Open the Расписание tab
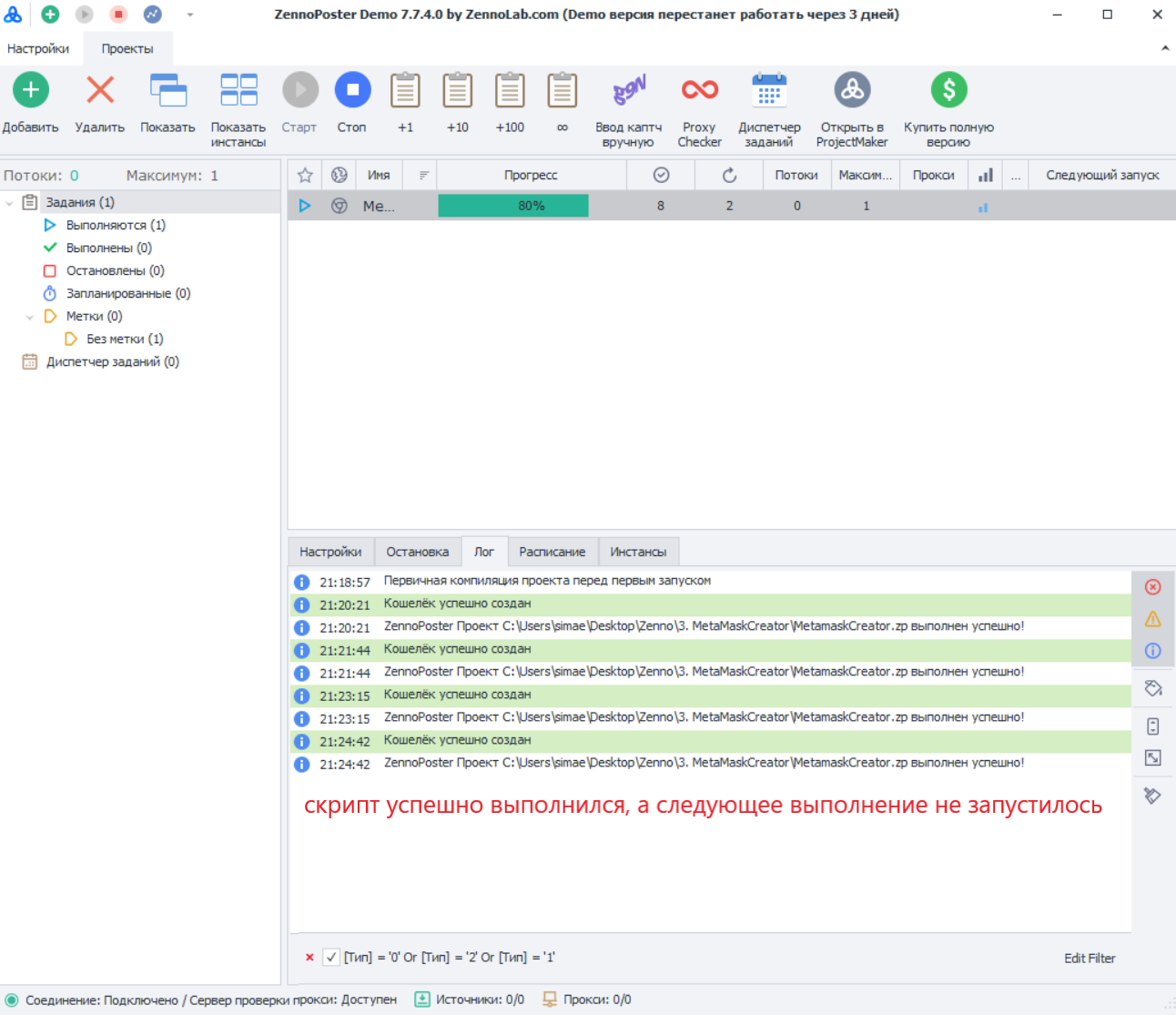This screenshot has height=1015, width=1176. click(x=553, y=552)
